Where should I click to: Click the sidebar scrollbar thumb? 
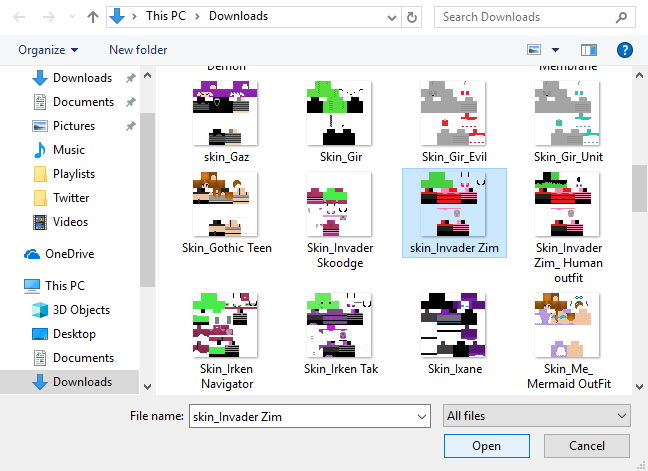click(147, 200)
